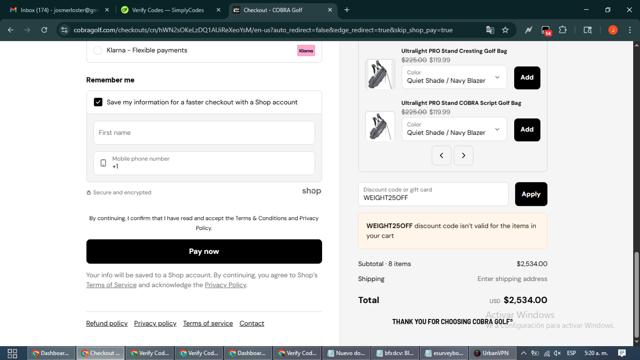Open Shop's Terms of Service link
Image resolution: width=640 pixels, height=360 pixels.
[111, 285]
